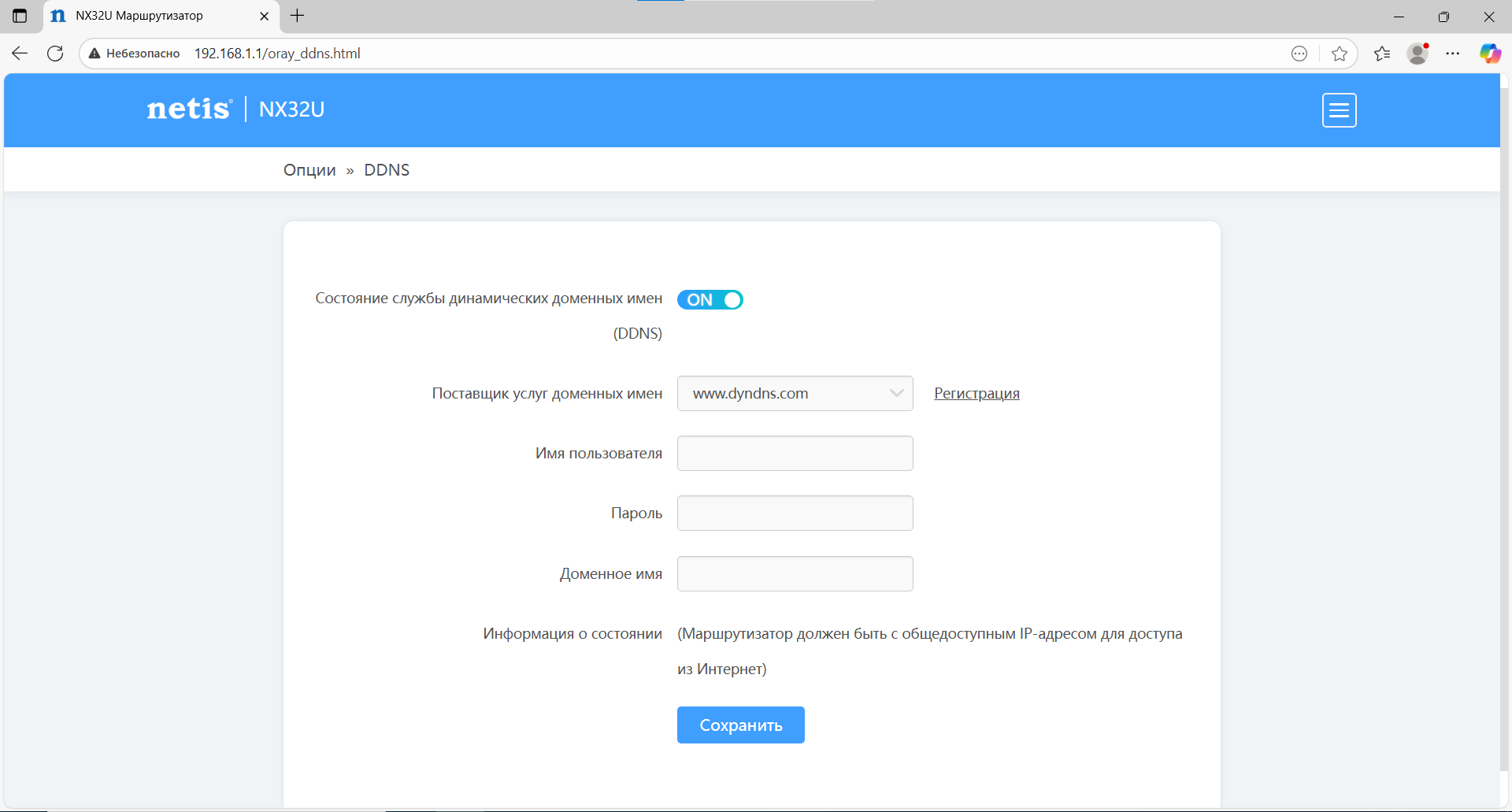
Task: Open browser settings and more menu
Action: (x=1453, y=54)
